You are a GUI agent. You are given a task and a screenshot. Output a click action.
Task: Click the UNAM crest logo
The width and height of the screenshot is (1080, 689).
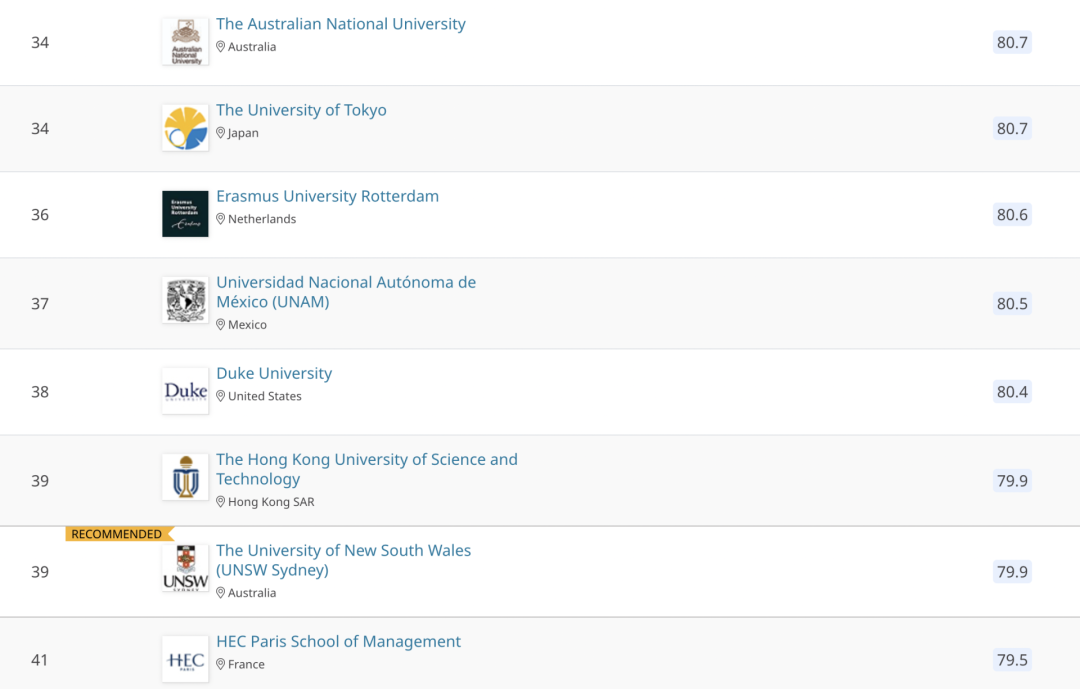(x=185, y=301)
